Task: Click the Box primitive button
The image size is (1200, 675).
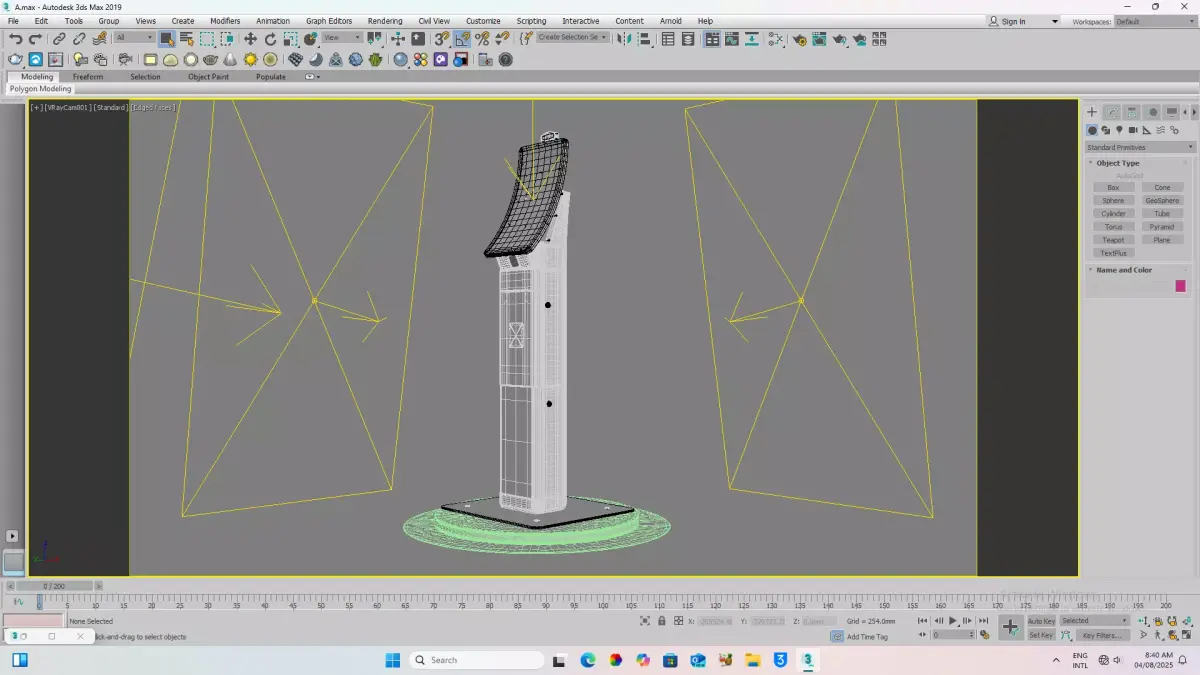Action: [1113, 188]
